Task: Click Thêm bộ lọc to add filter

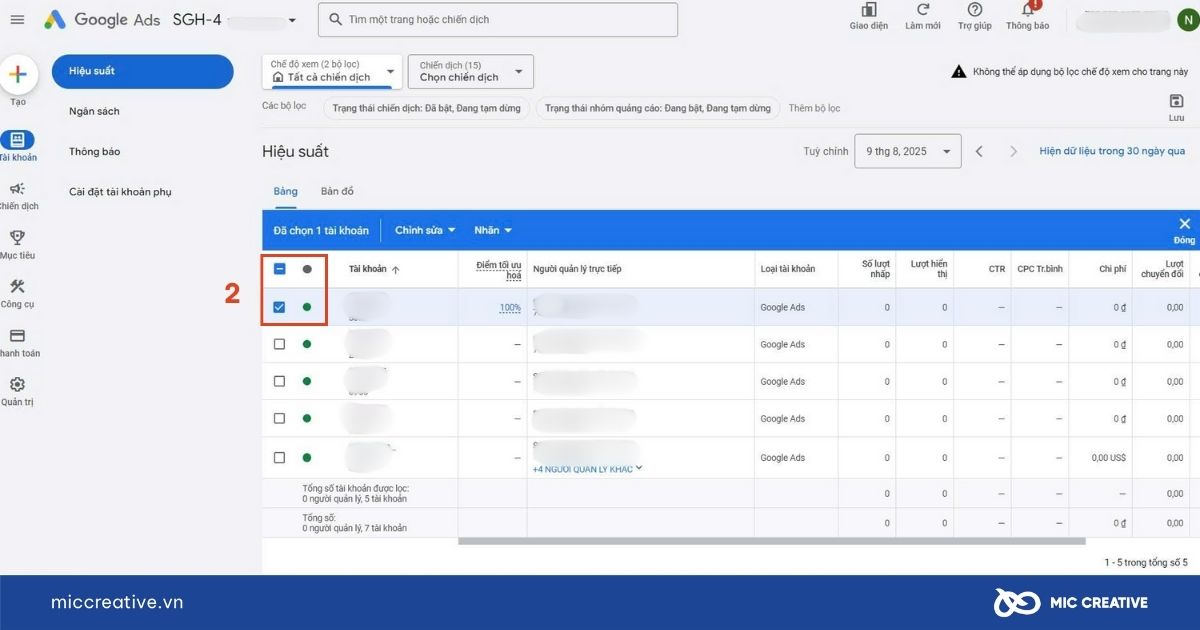Action: point(814,108)
